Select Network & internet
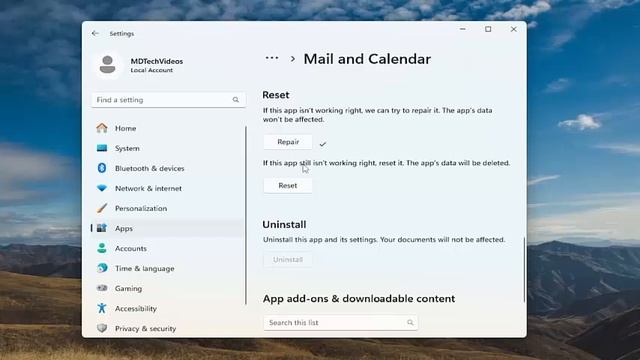This screenshot has height=360, width=640. click(168, 188)
